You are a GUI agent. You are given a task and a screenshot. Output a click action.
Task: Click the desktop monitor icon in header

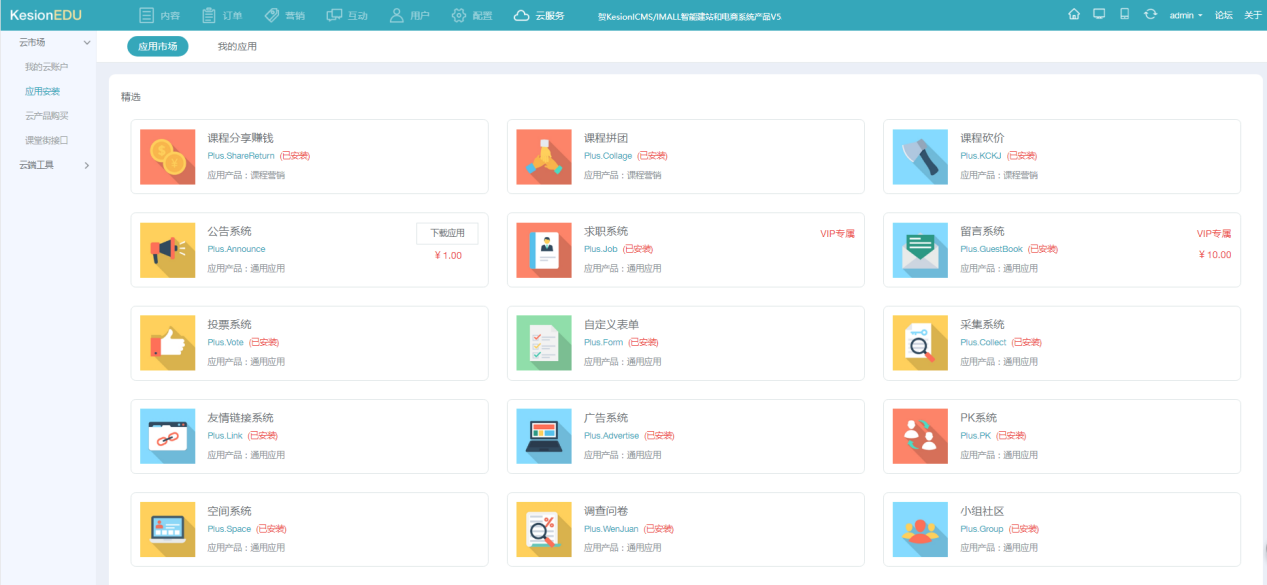tap(1099, 15)
